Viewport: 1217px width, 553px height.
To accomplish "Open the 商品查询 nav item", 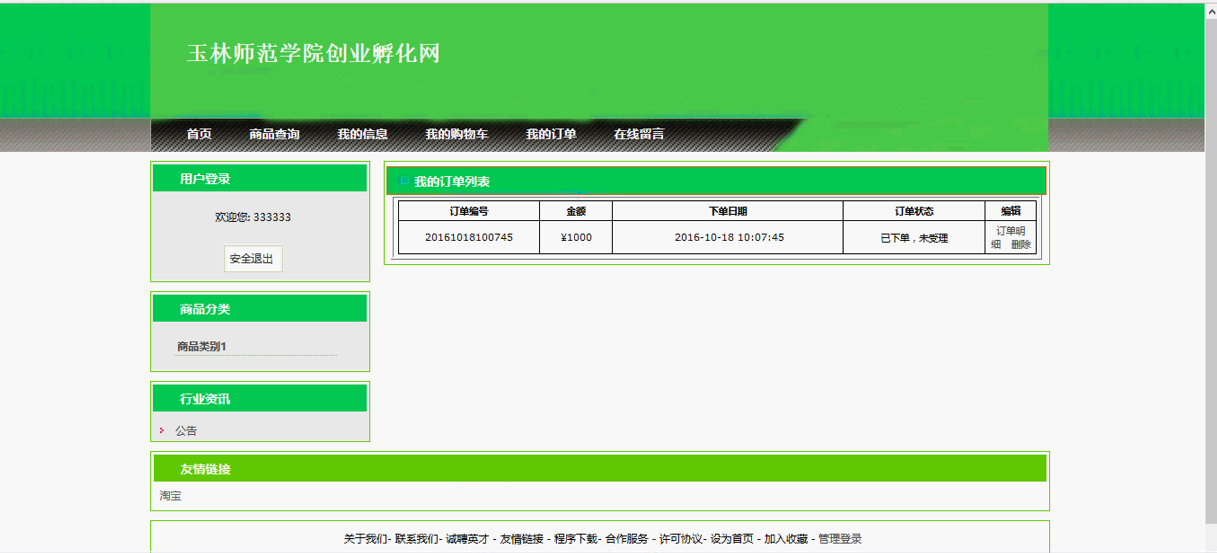I will pos(274,134).
